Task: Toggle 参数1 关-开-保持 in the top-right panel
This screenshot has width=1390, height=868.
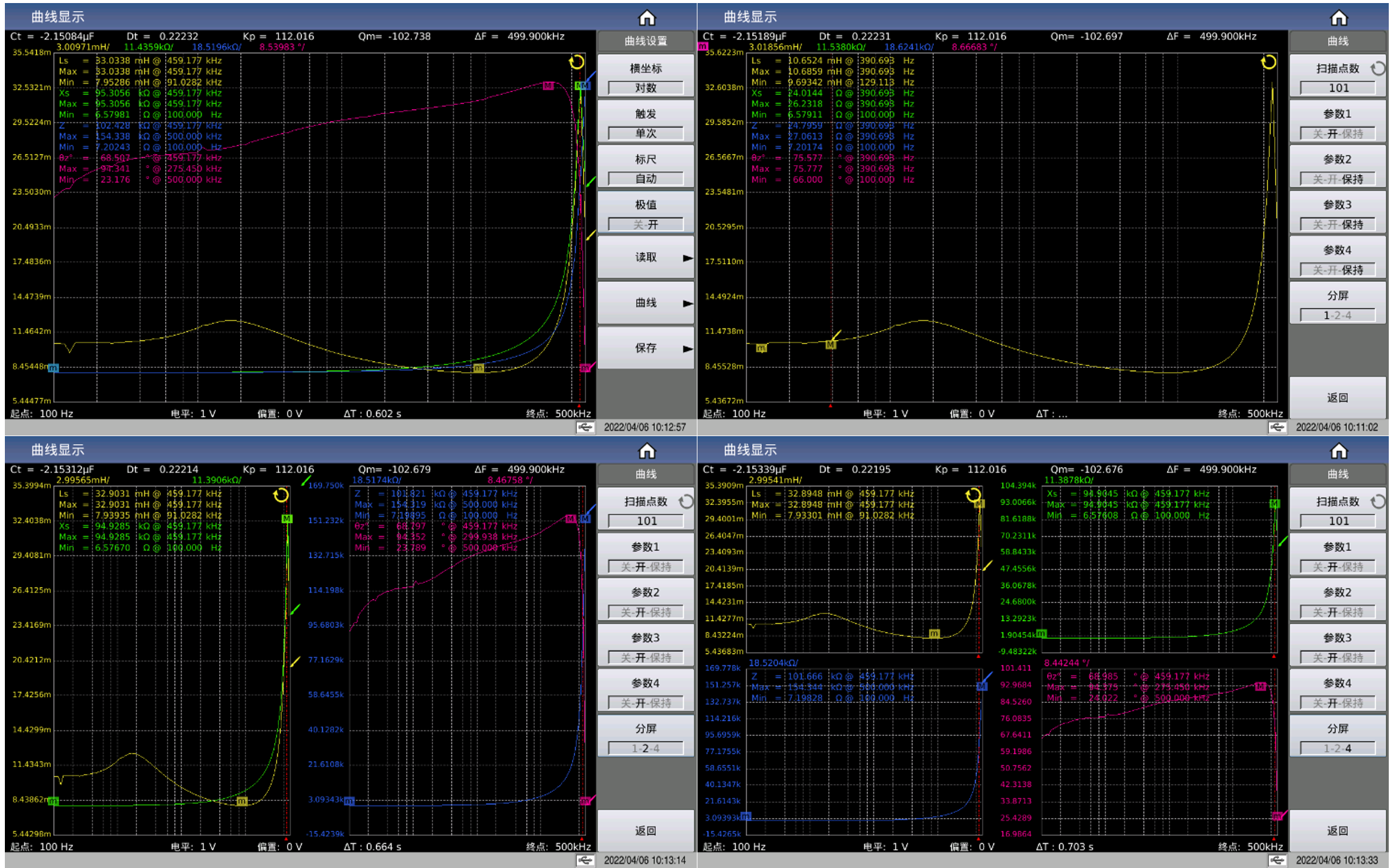Action: point(1338,134)
